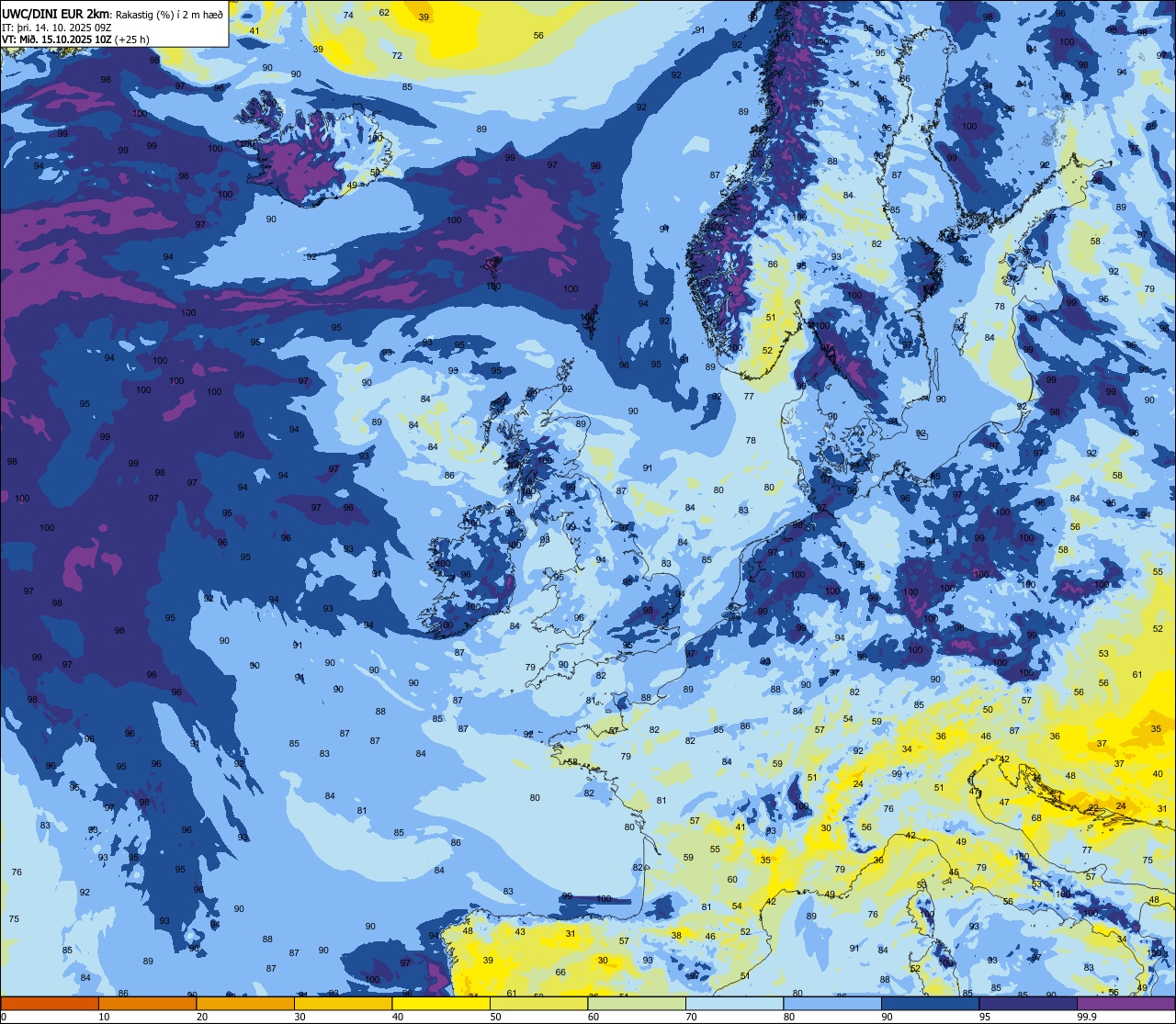1176x1024 pixels.
Task: Click the 20–30 legend color swatch
Action: (x=245, y=1003)
